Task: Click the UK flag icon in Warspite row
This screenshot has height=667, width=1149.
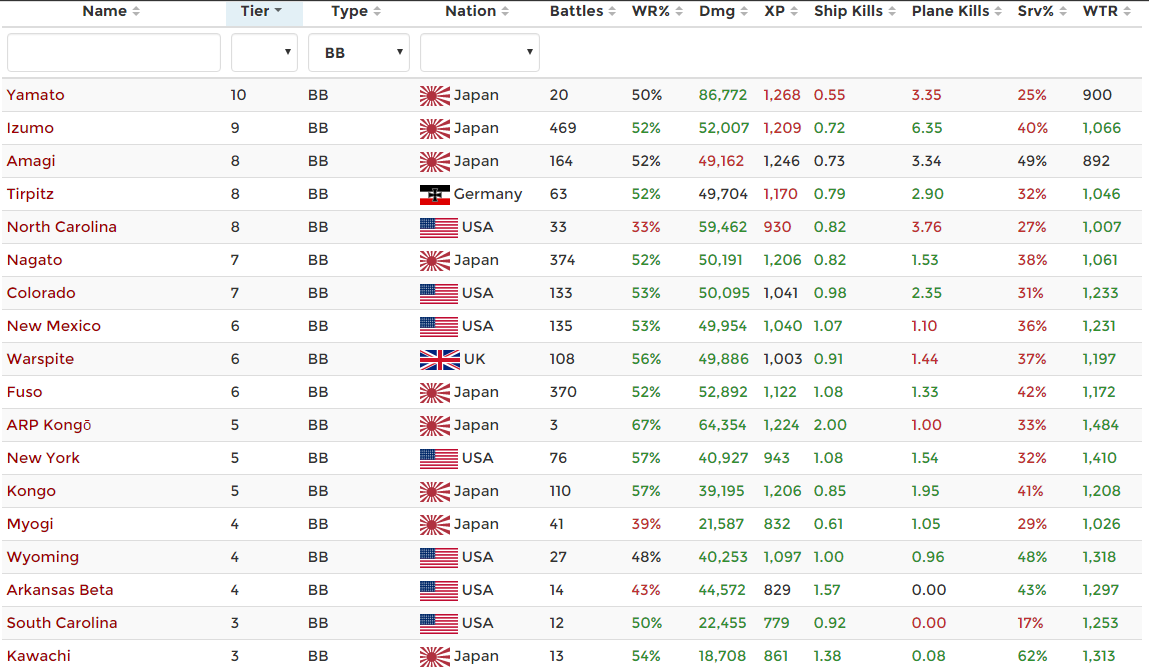Action: [438, 359]
